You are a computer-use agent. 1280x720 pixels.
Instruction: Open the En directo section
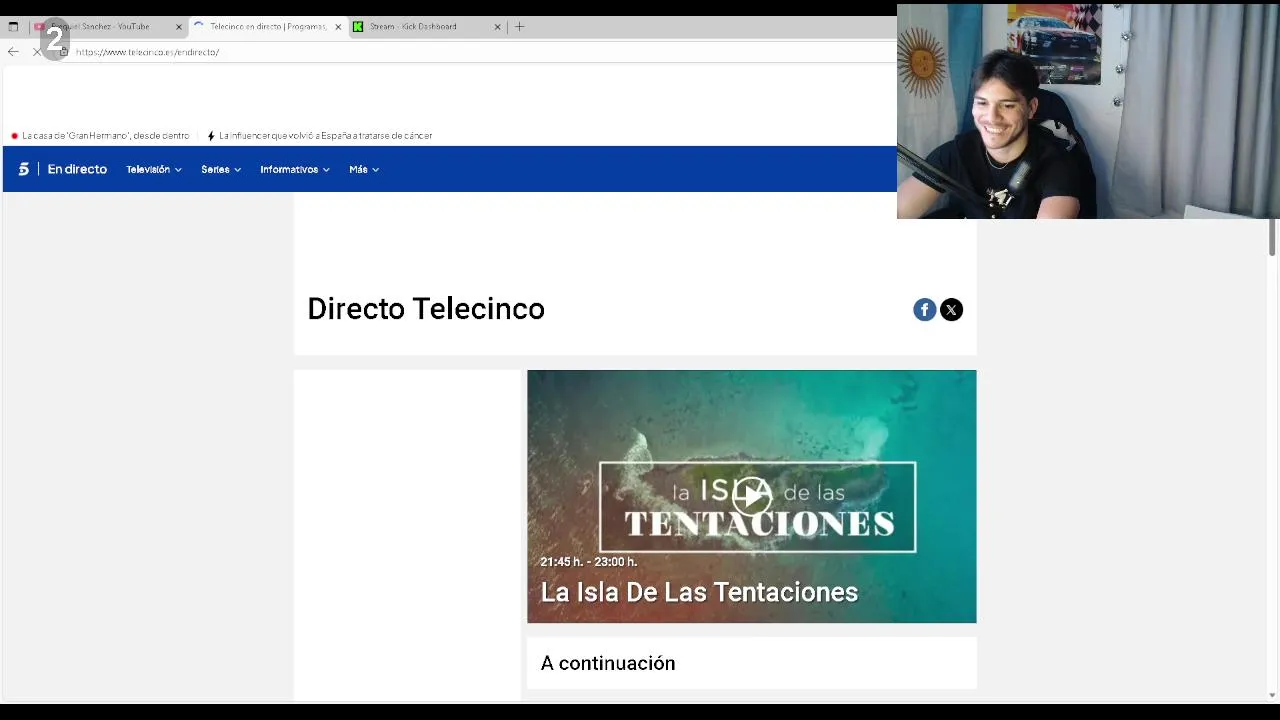(x=77, y=169)
